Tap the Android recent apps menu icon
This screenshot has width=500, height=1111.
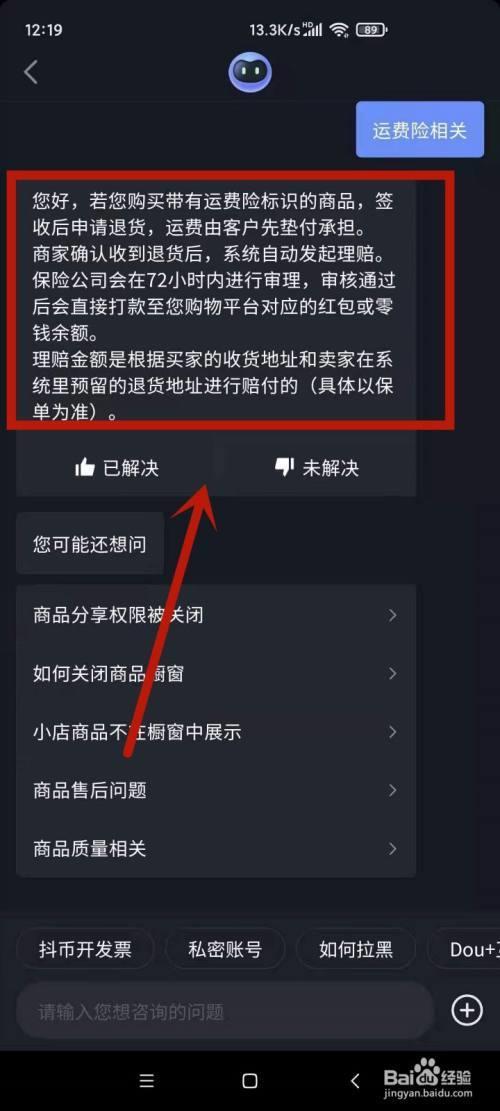click(147, 1081)
